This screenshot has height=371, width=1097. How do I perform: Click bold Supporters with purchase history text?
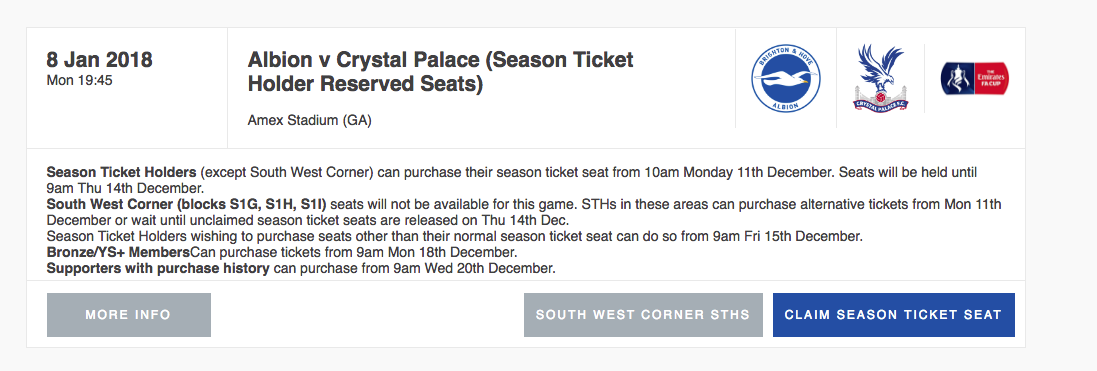[158, 268]
